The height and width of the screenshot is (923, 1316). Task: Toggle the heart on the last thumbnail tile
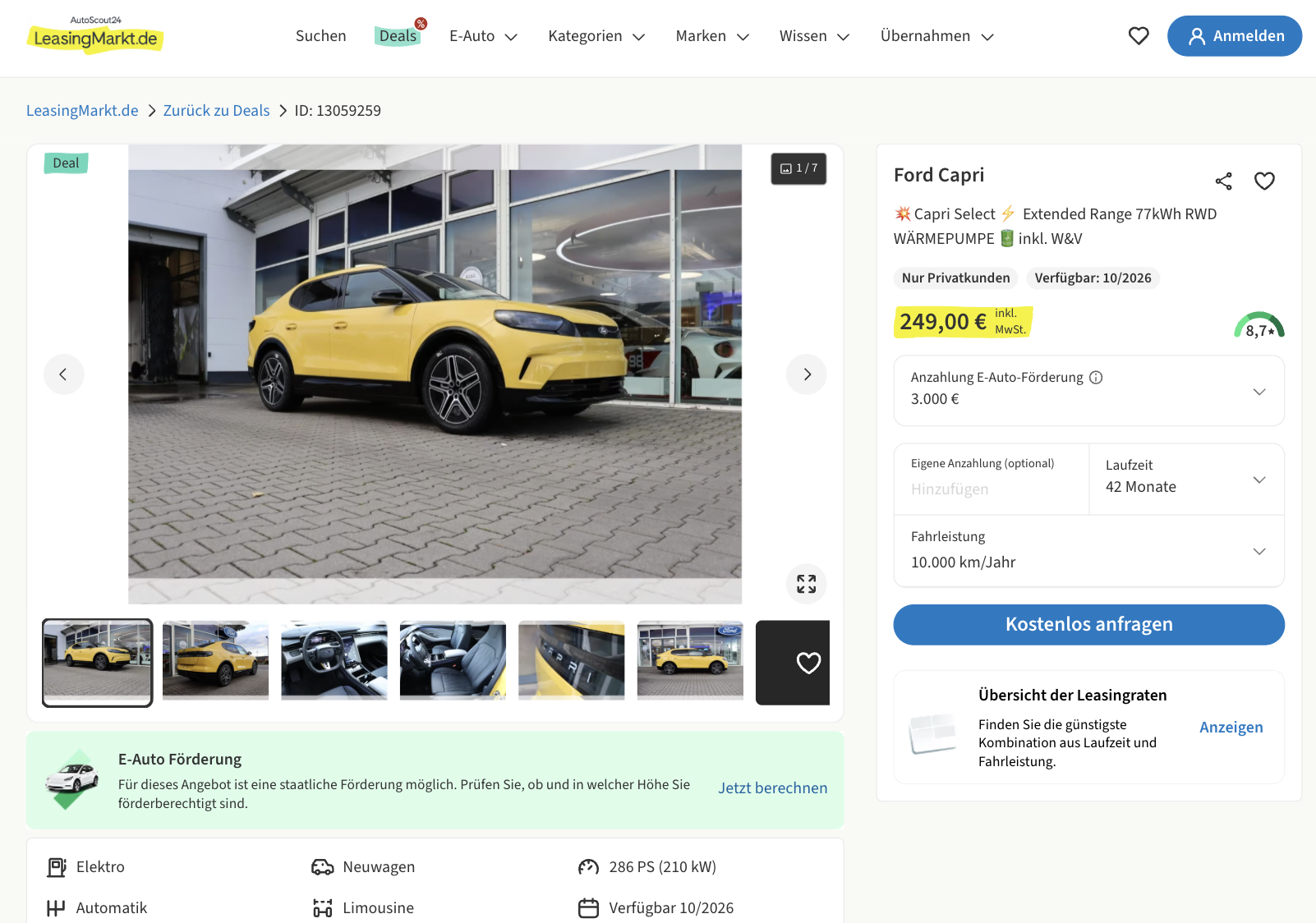pyautogui.click(x=808, y=663)
